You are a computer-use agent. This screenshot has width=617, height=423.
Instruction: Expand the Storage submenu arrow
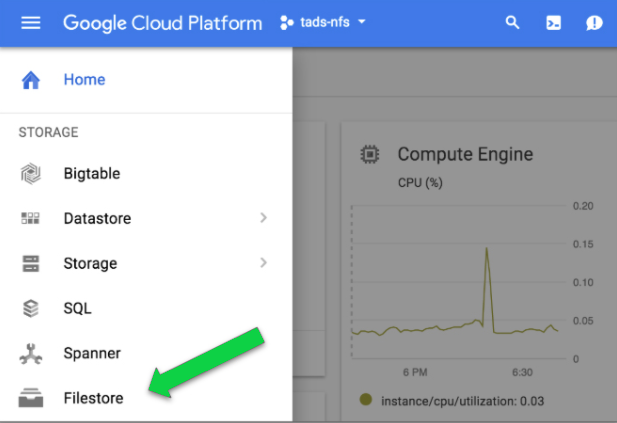263,263
